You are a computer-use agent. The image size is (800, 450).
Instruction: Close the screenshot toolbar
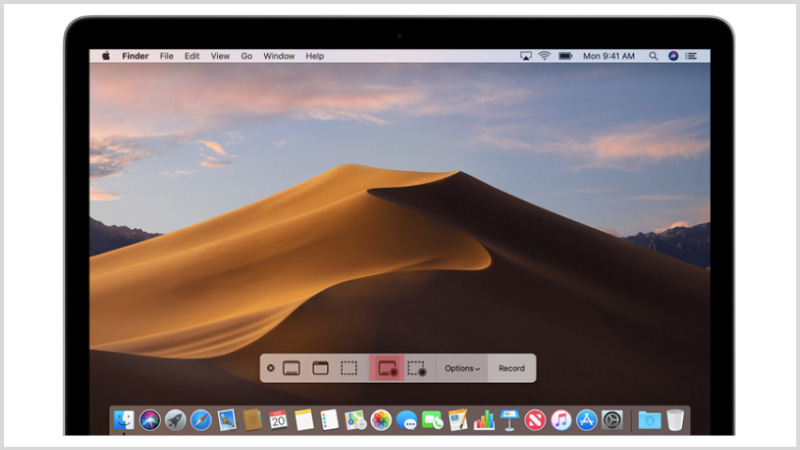click(270, 368)
